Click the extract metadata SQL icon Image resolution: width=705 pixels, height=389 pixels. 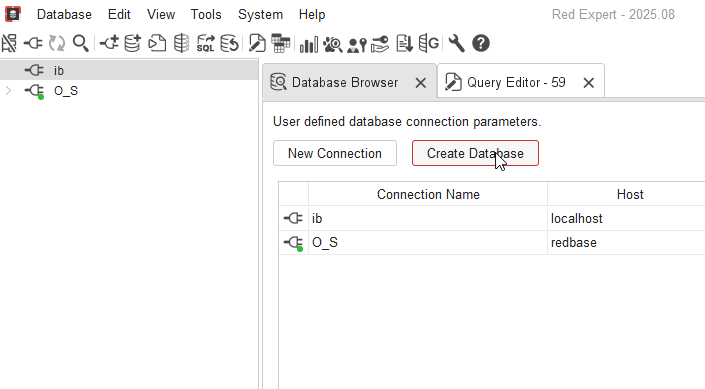click(x=205, y=44)
